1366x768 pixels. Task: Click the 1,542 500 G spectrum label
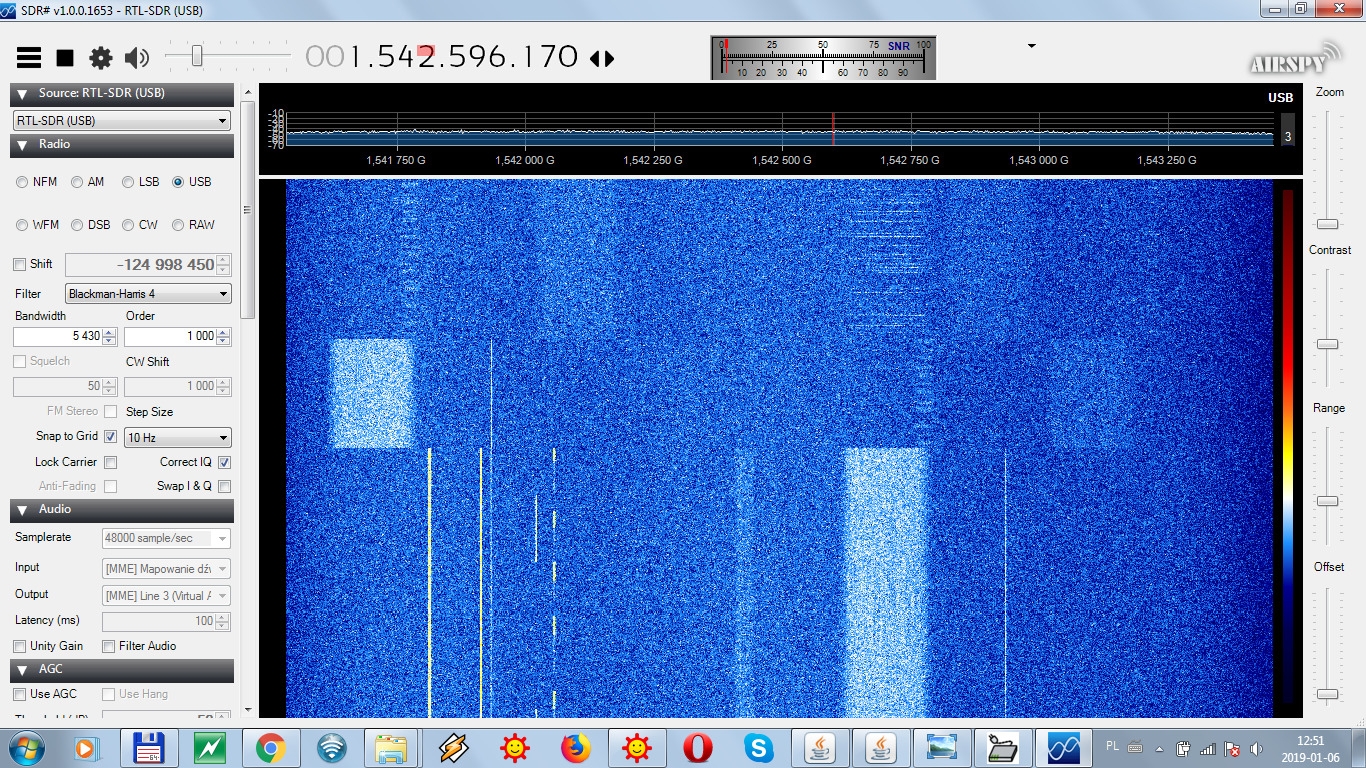pyautogui.click(x=782, y=160)
